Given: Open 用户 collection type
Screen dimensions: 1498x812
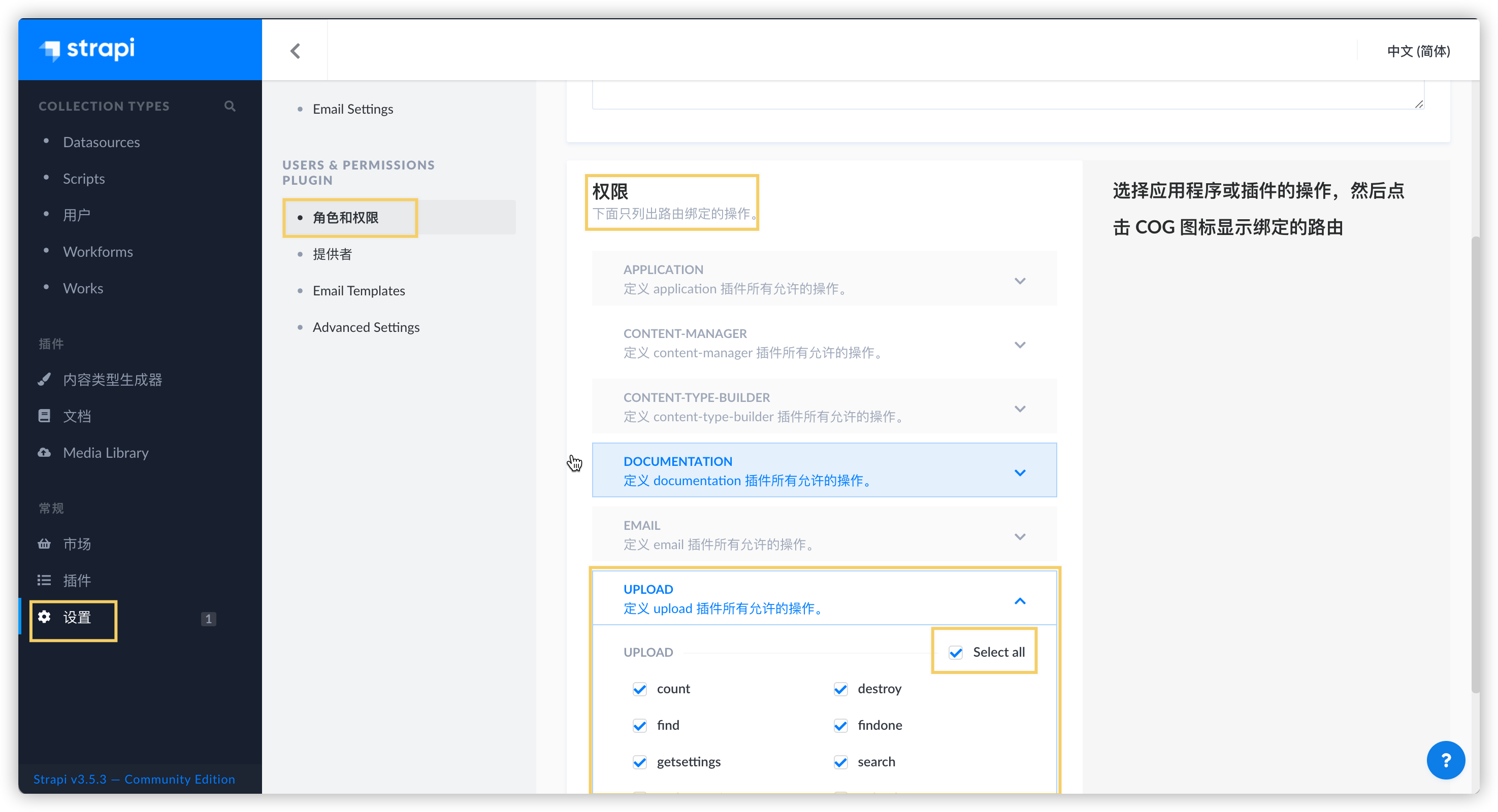Looking at the screenshot, I should point(77,215).
